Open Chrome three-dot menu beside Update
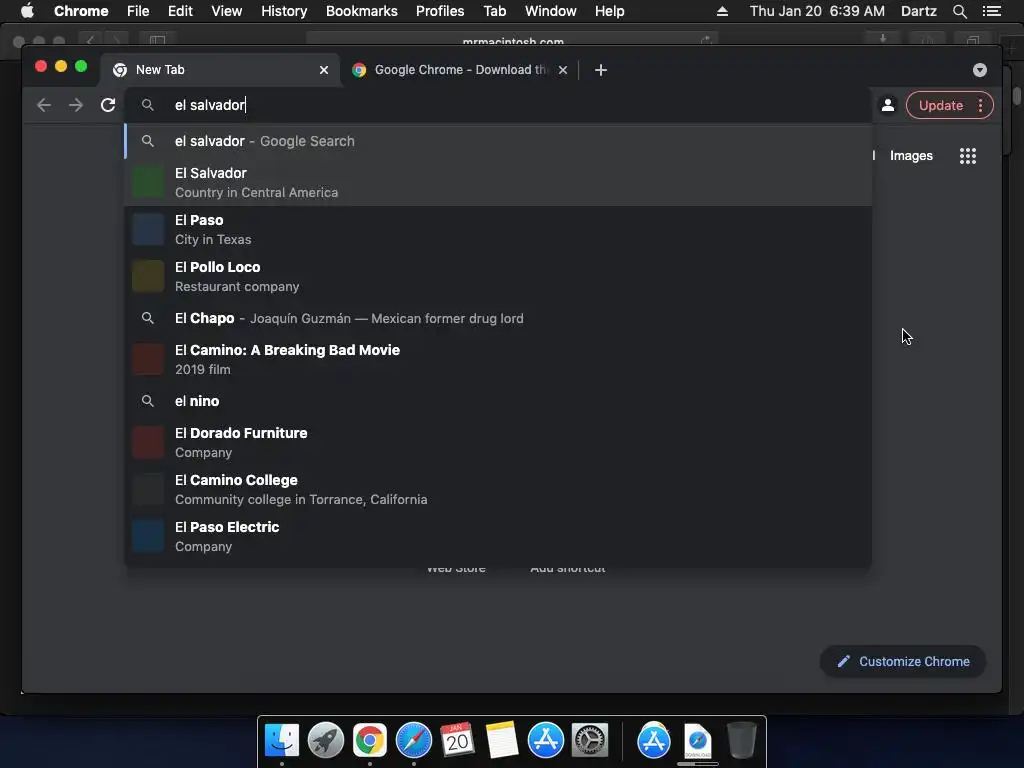The image size is (1024, 768). pyautogui.click(x=980, y=105)
